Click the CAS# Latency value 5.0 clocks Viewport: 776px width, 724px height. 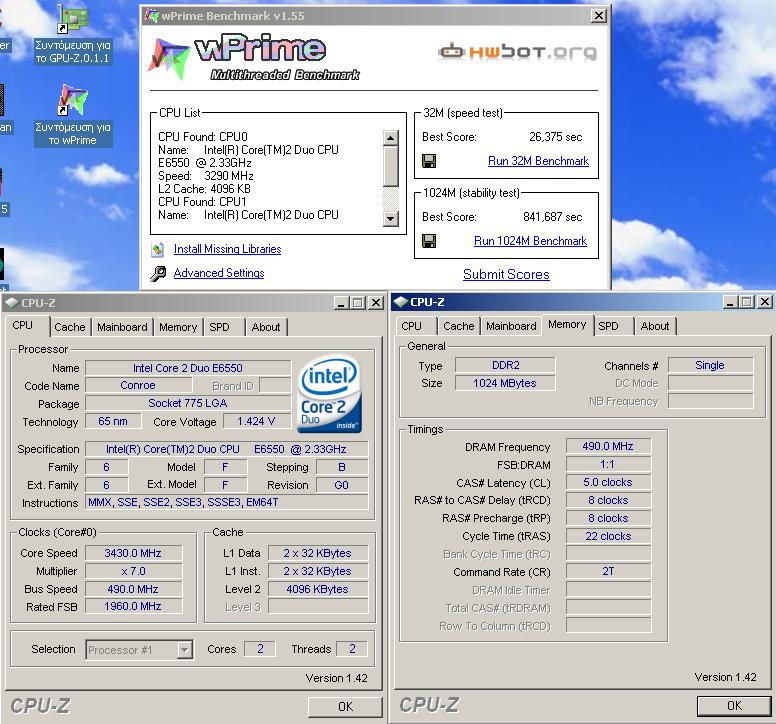[608, 483]
